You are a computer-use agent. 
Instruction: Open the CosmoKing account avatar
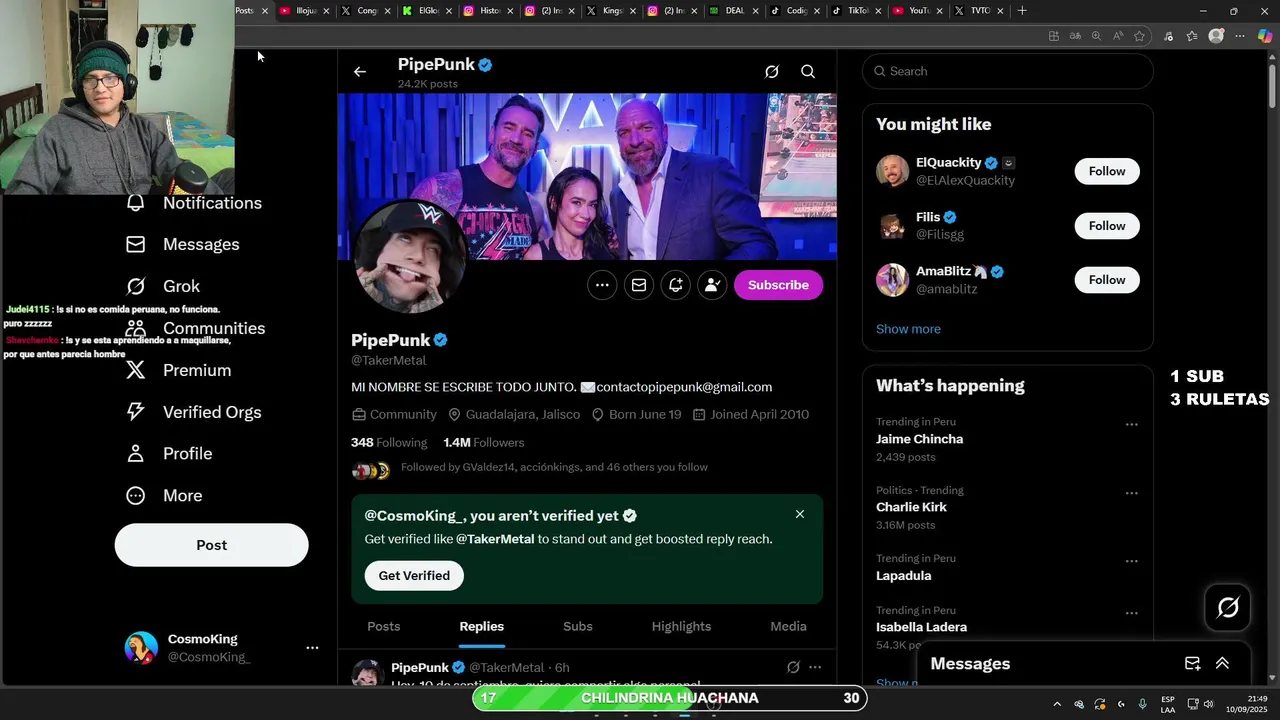pyautogui.click(x=141, y=648)
